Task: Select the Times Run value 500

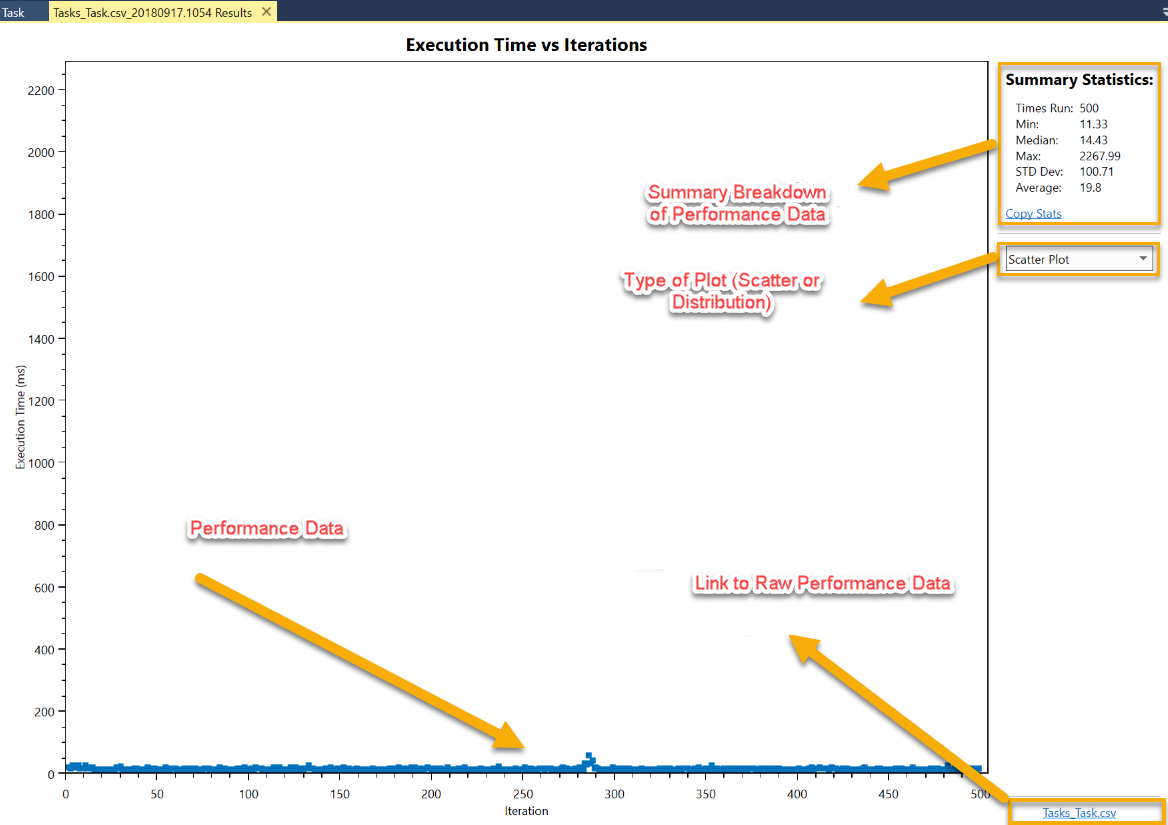Action: (1089, 108)
